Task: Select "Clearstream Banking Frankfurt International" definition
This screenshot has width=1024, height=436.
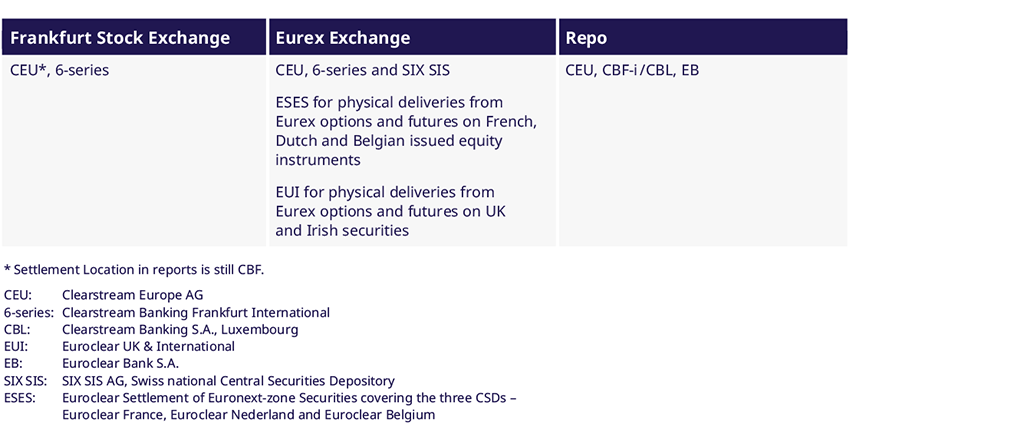Action: [195, 312]
